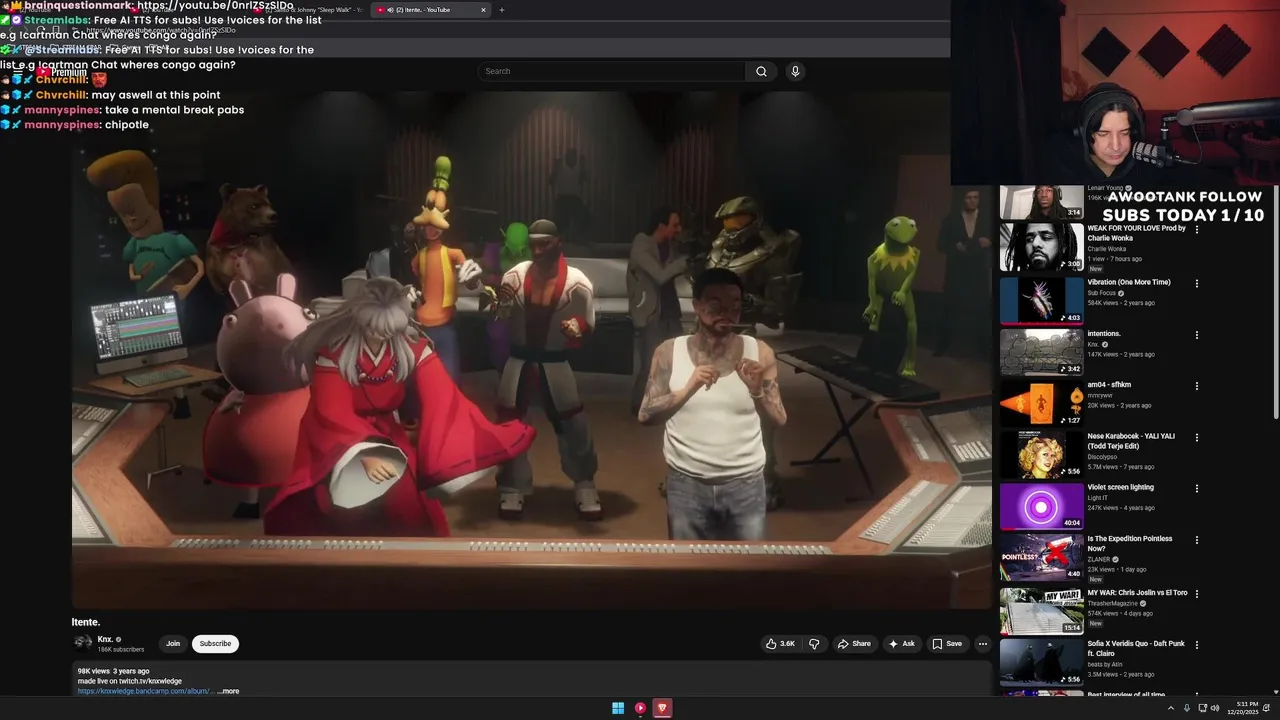
Task: Open options for MY WAR: Chris Joslin
Action: click(1197, 594)
